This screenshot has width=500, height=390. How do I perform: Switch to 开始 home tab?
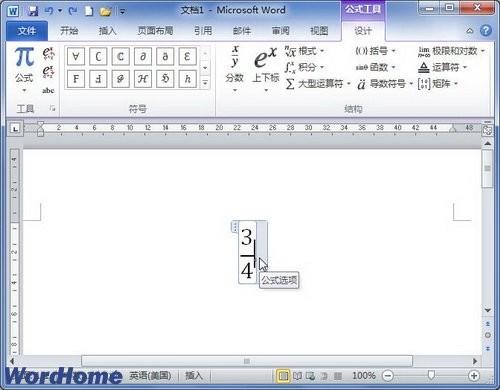pos(69,31)
